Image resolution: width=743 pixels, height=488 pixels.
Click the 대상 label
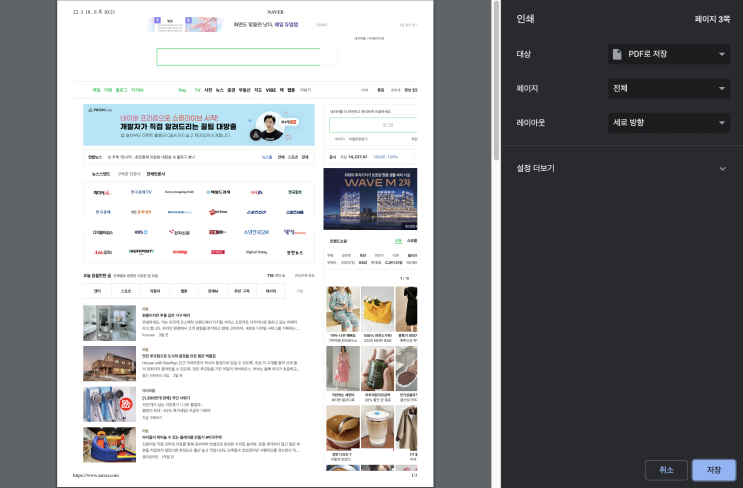coord(524,54)
